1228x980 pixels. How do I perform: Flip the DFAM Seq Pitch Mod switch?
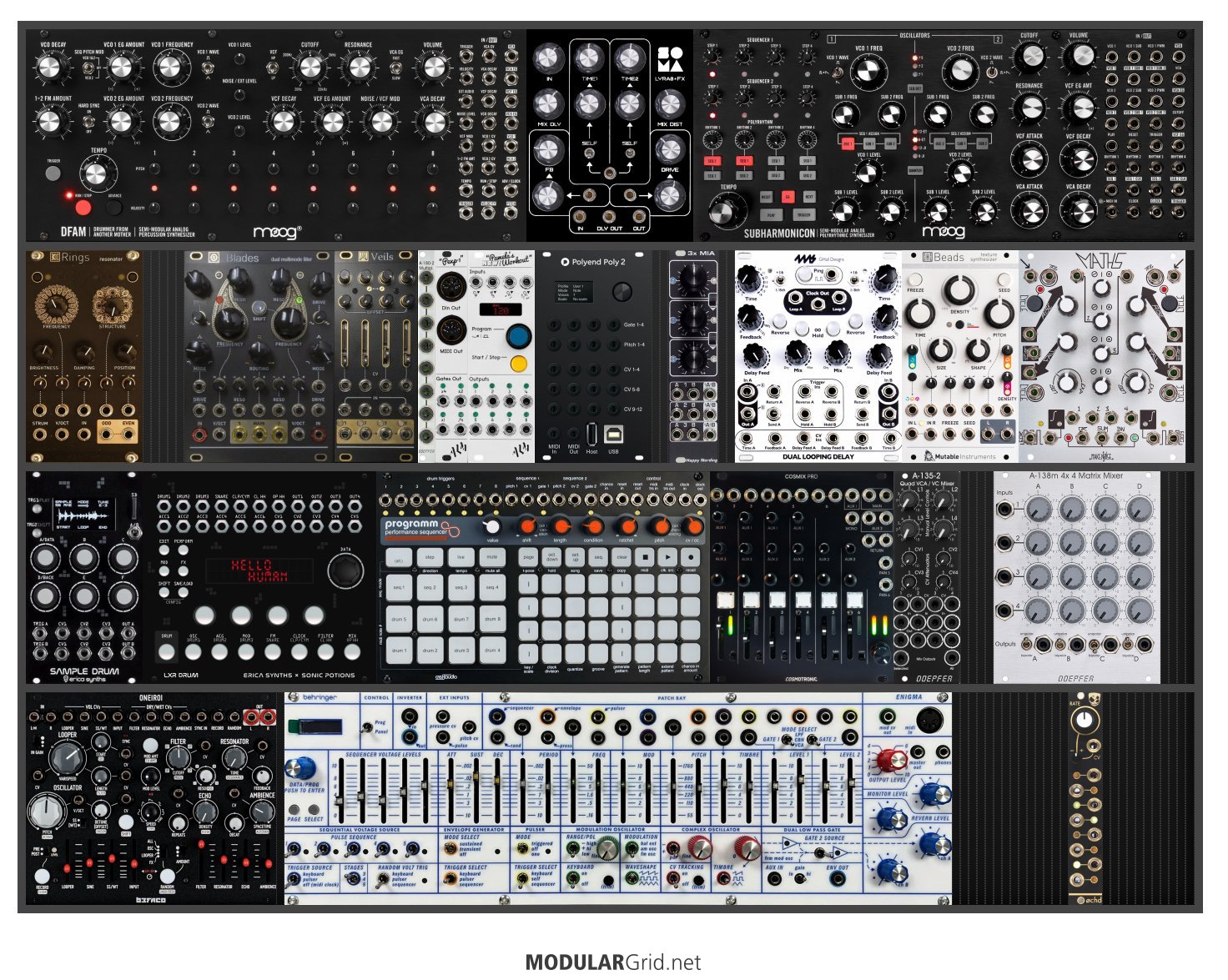89,68
